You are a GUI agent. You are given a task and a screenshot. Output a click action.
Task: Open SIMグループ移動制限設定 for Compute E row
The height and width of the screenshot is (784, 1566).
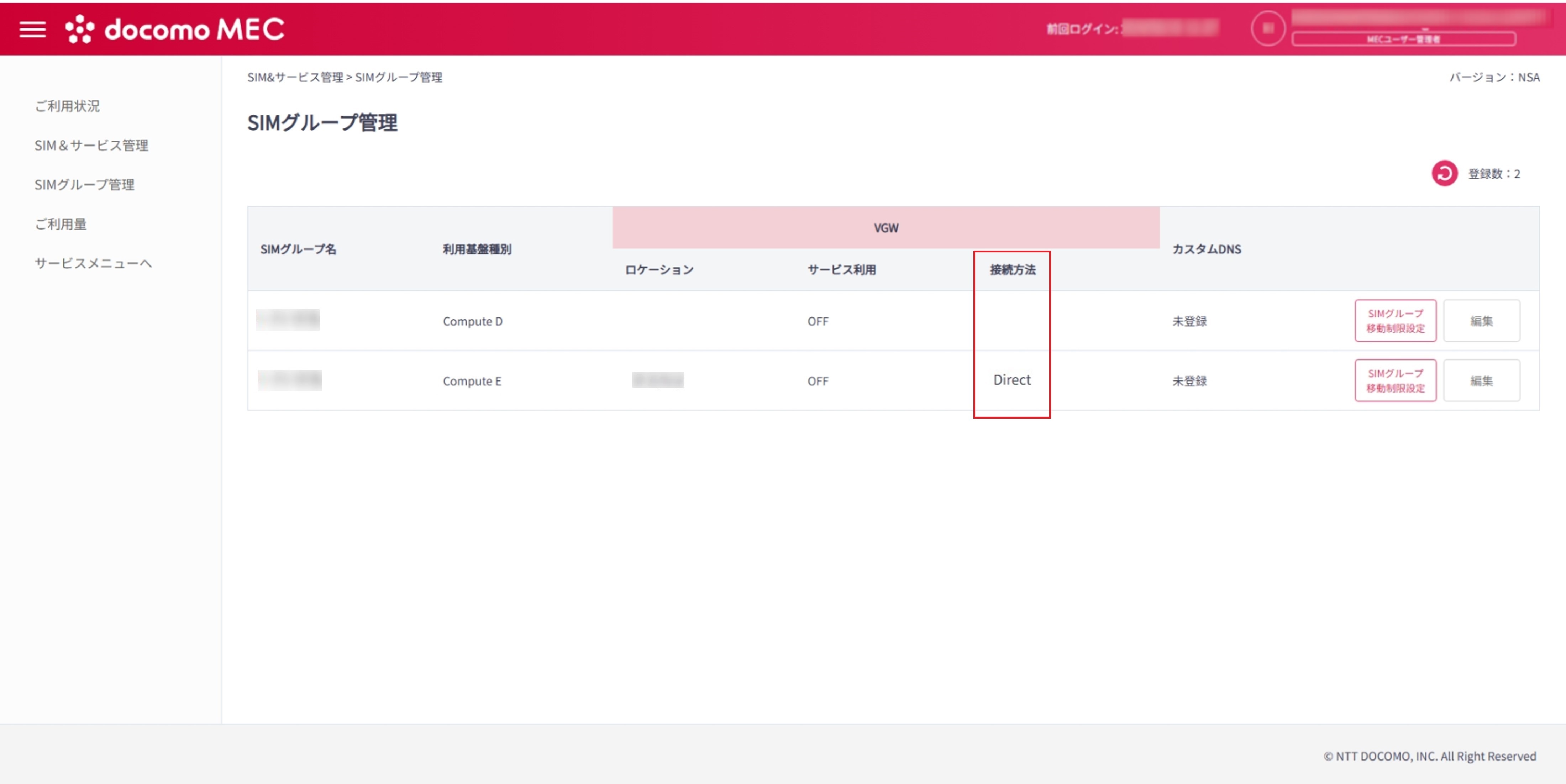(1394, 380)
